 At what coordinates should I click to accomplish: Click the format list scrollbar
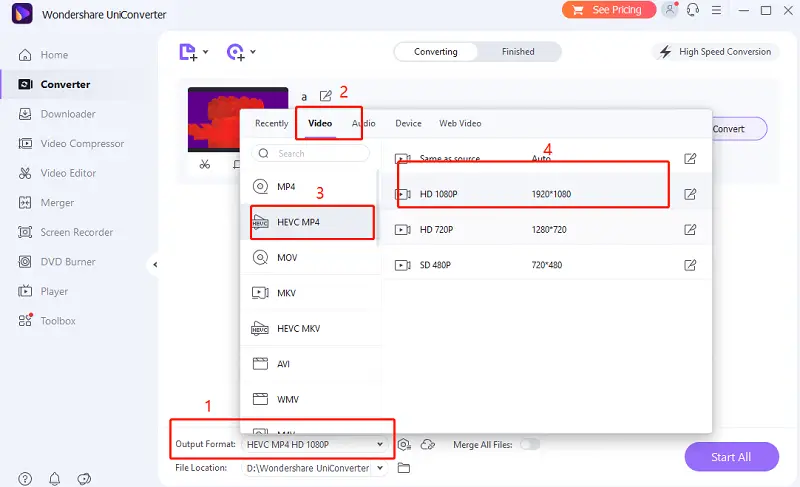pyautogui.click(x=378, y=208)
